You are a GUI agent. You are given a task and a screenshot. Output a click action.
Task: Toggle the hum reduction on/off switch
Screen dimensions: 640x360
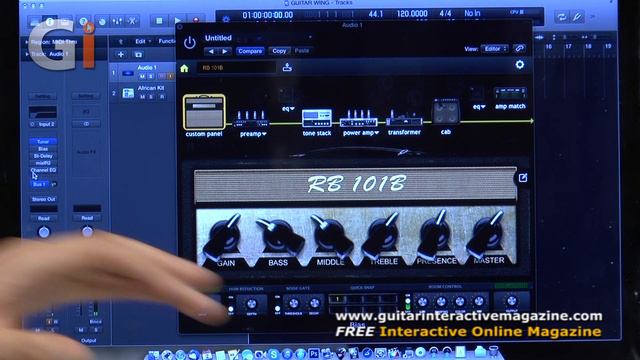point(231,305)
